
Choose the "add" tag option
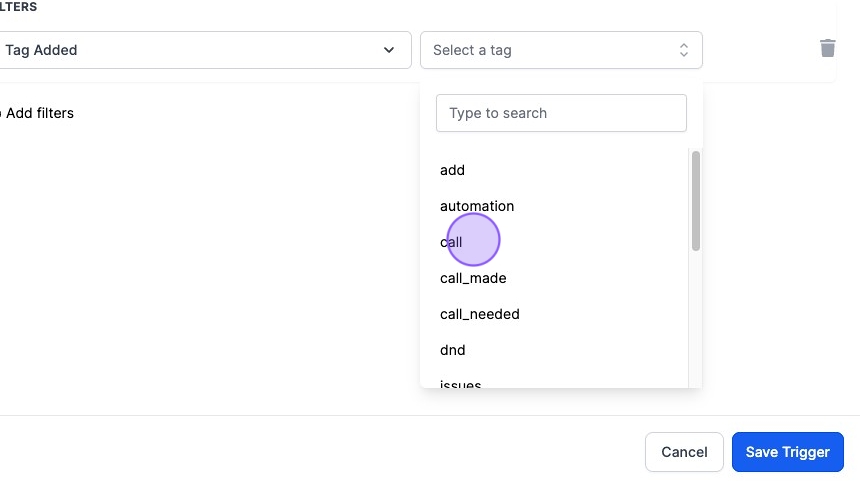[x=453, y=170]
